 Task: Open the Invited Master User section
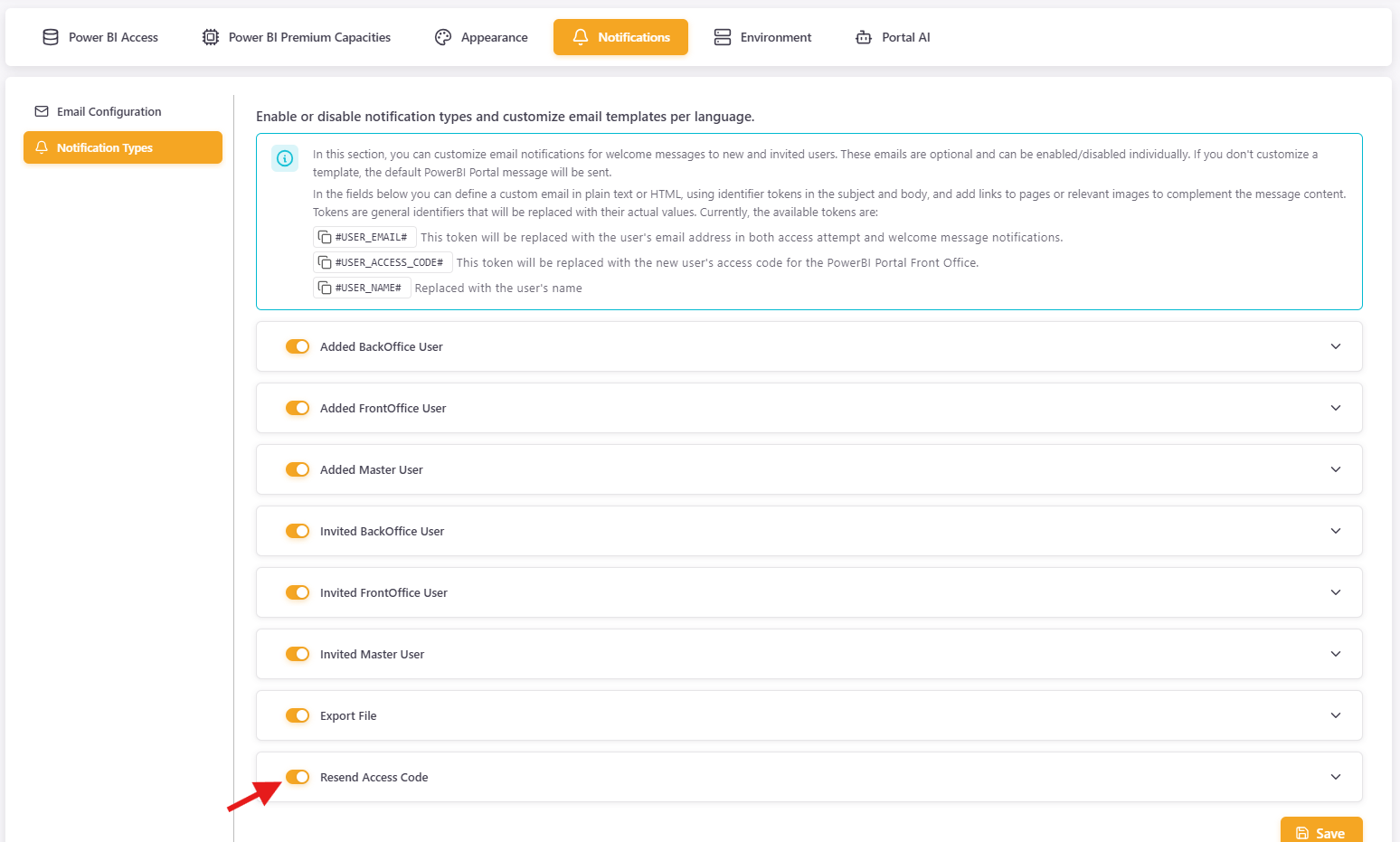pos(1335,654)
